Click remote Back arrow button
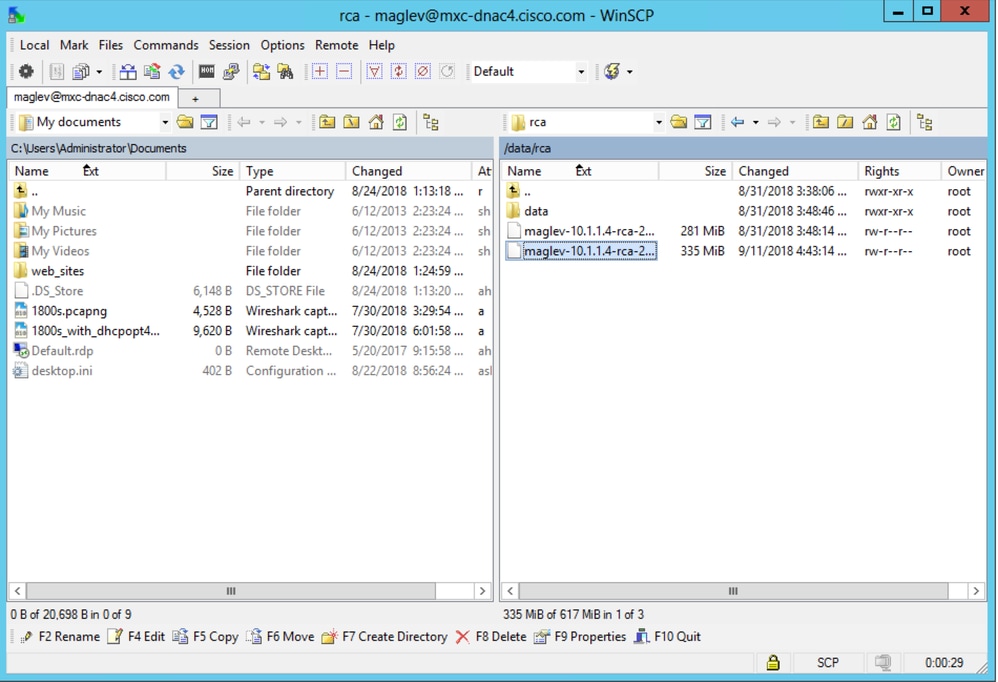Screen dimensions: 998x682 click(x=738, y=122)
